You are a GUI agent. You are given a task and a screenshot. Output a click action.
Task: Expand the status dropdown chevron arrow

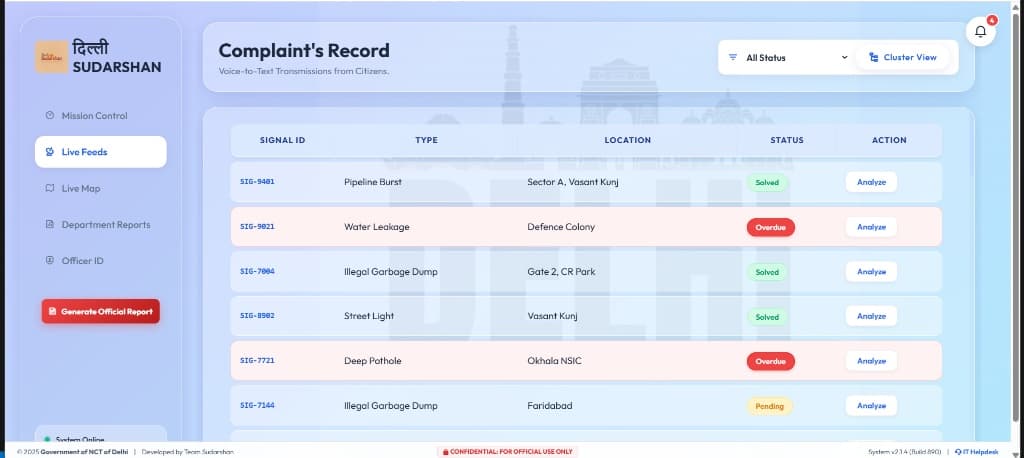tap(844, 57)
